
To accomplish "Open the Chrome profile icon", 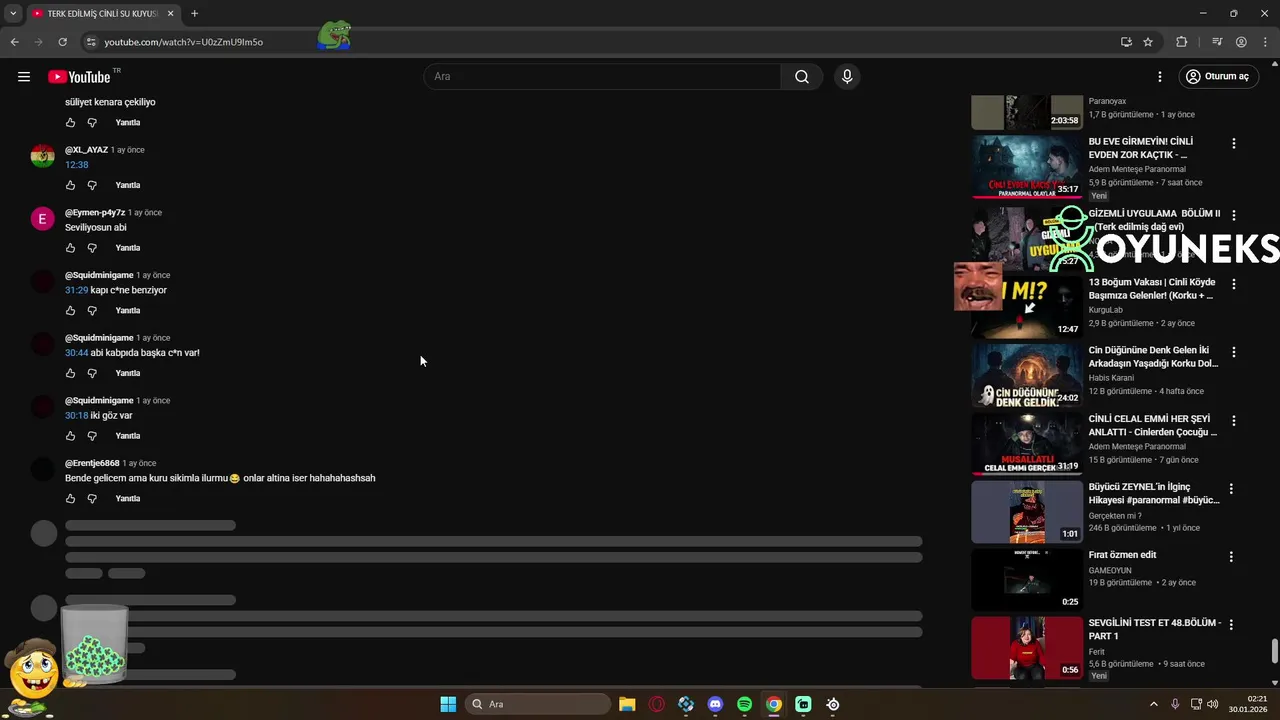I will [1241, 42].
